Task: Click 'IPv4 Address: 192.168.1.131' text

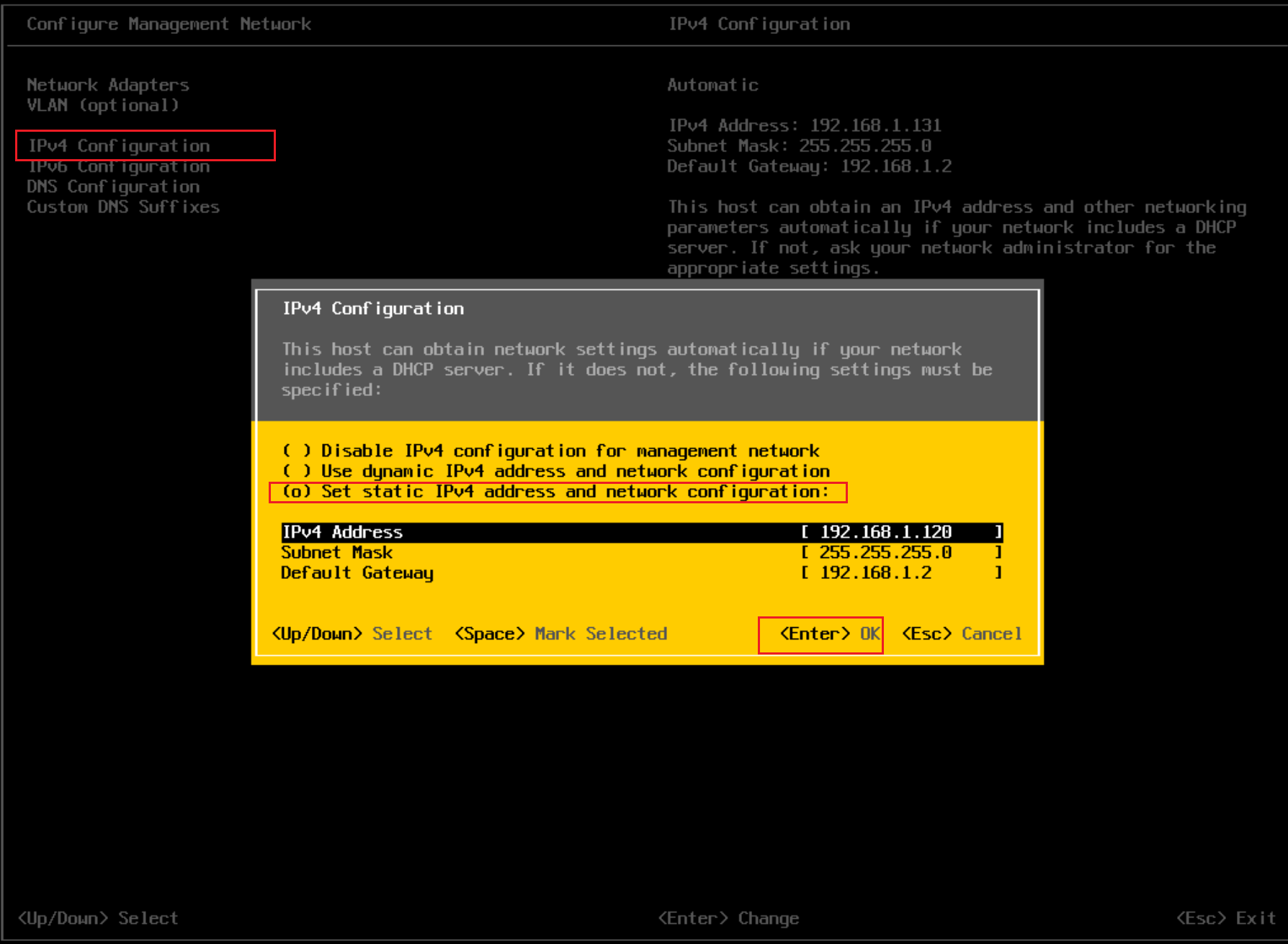Action: [x=805, y=125]
